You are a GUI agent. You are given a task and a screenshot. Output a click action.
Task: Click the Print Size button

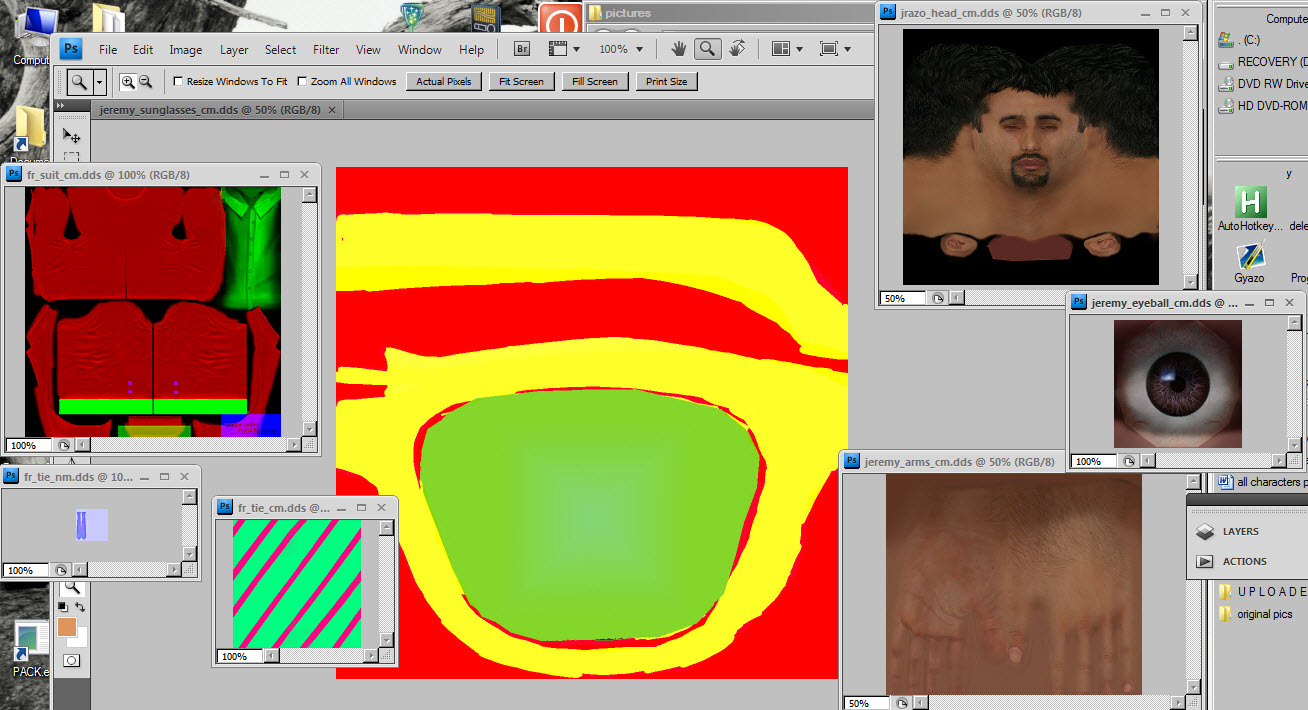coord(666,82)
